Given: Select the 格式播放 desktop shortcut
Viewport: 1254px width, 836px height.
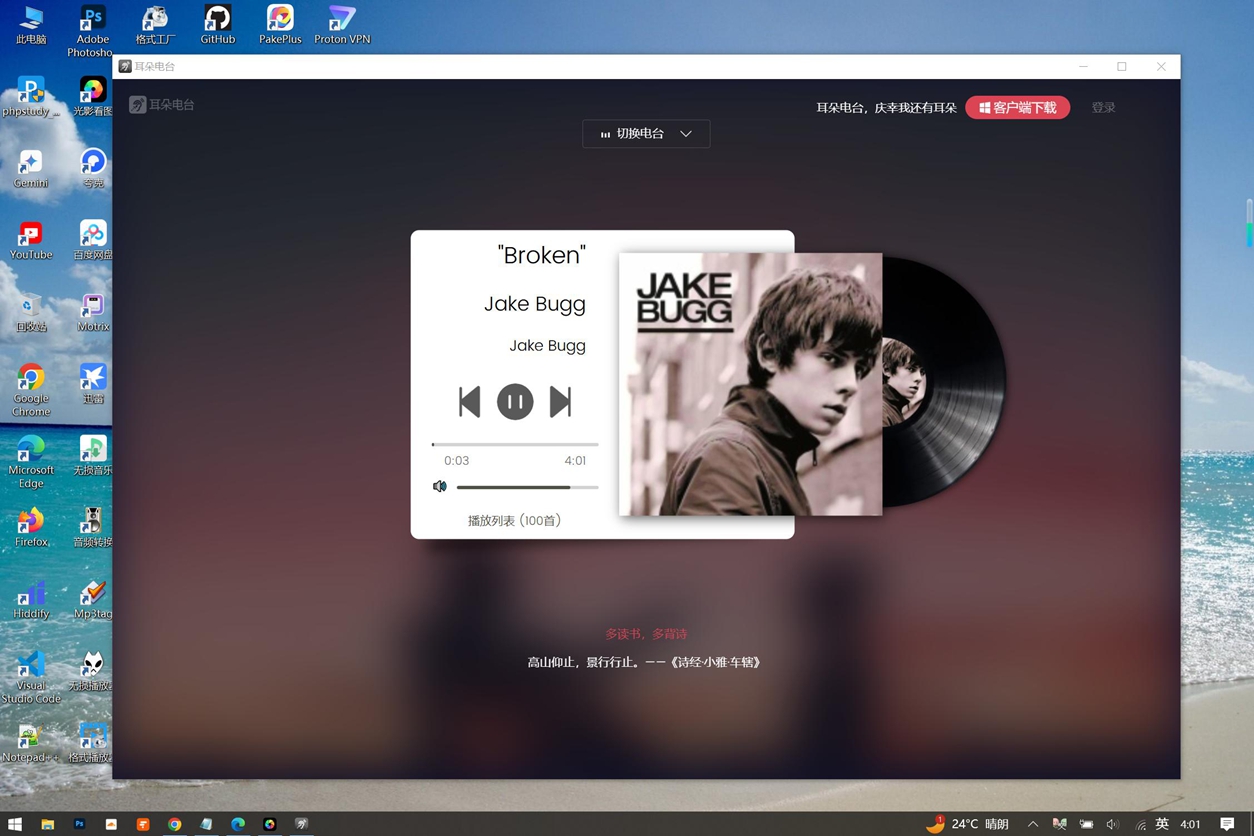Looking at the screenshot, I should (92, 743).
